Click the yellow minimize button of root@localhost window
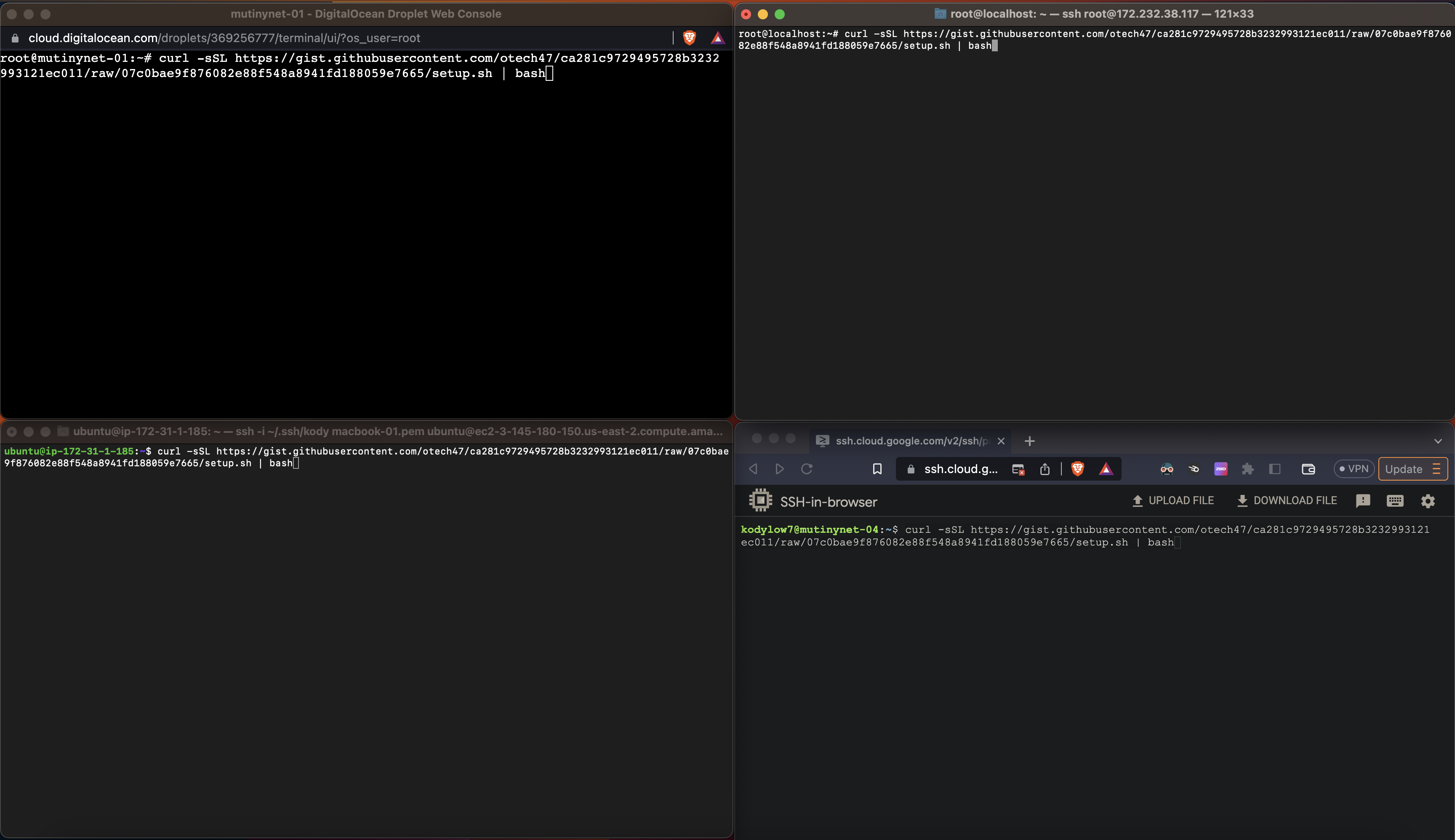Image resolution: width=1455 pixels, height=840 pixels. 762,14
